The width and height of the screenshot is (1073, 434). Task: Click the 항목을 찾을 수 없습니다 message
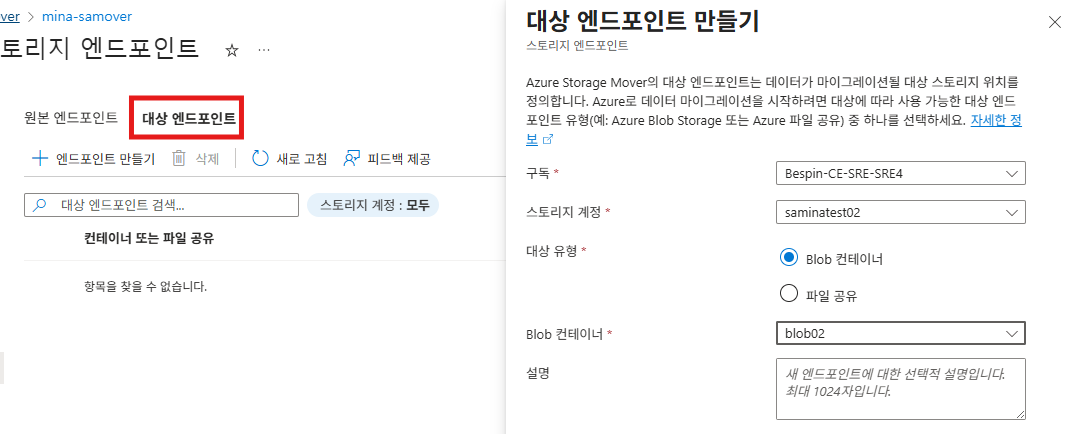tap(145, 286)
